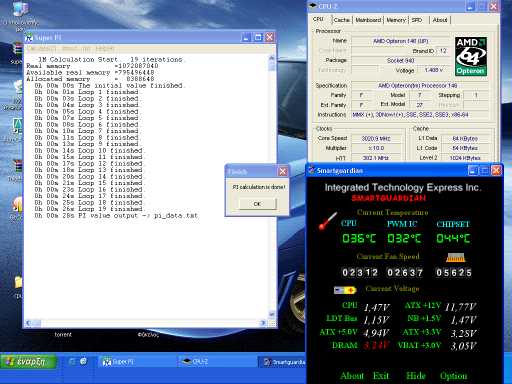Minimize the CPU-Z window
Image resolution: width=512 pixels, height=384 pixels.
470,6
